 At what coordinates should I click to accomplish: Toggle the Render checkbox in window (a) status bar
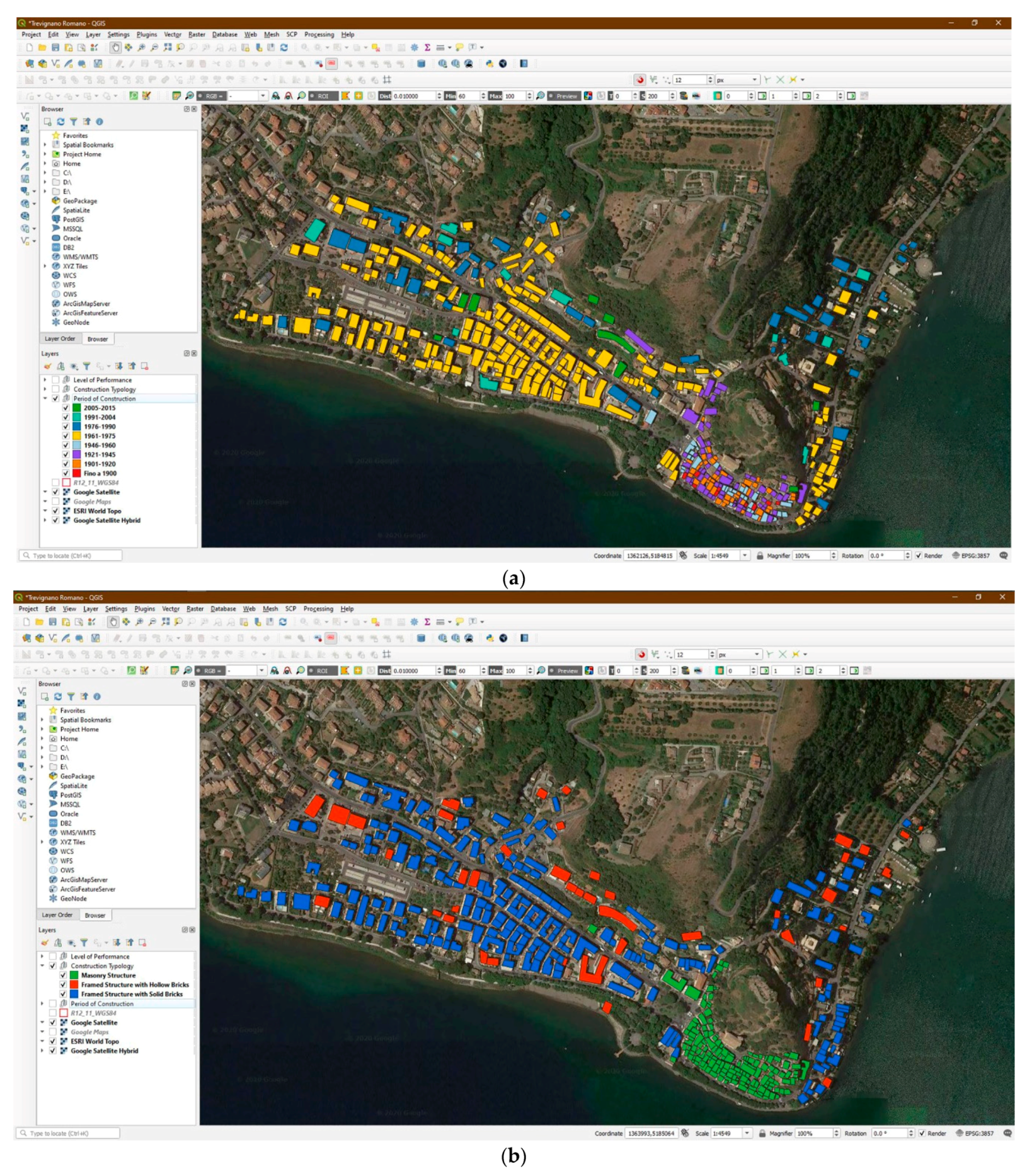(x=919, y=556)
